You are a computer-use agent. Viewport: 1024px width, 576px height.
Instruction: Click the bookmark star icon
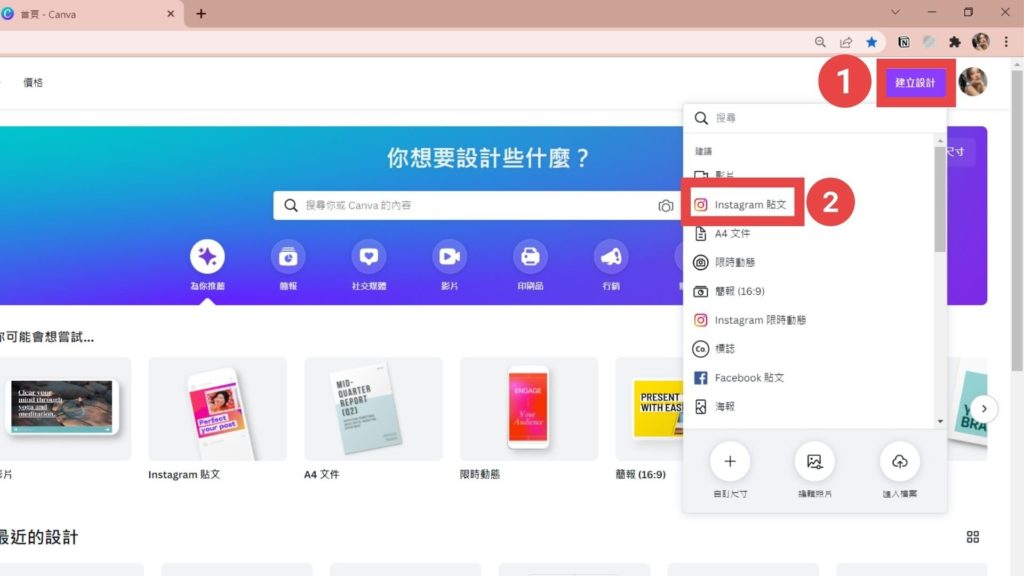tap(871, 42)
